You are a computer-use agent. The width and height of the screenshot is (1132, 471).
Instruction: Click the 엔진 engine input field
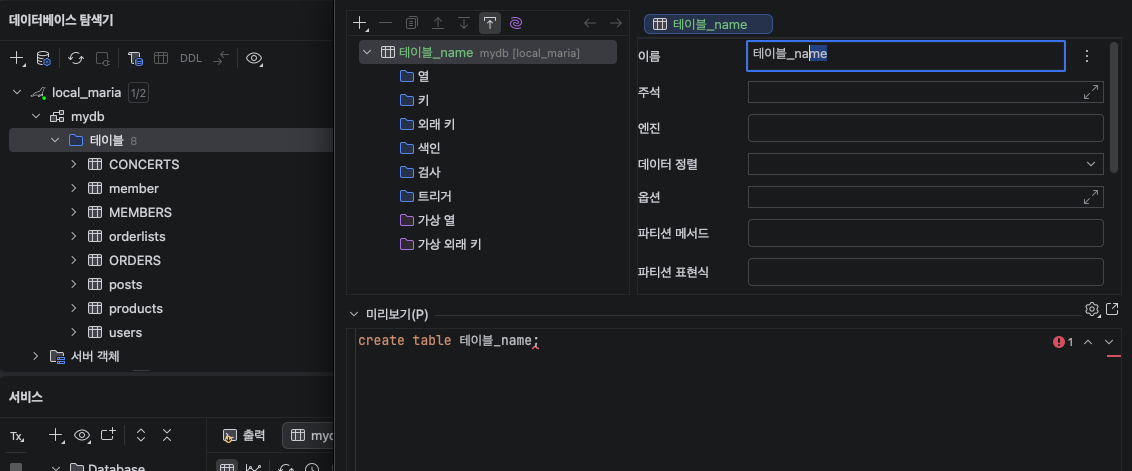(x=926, y=128)
